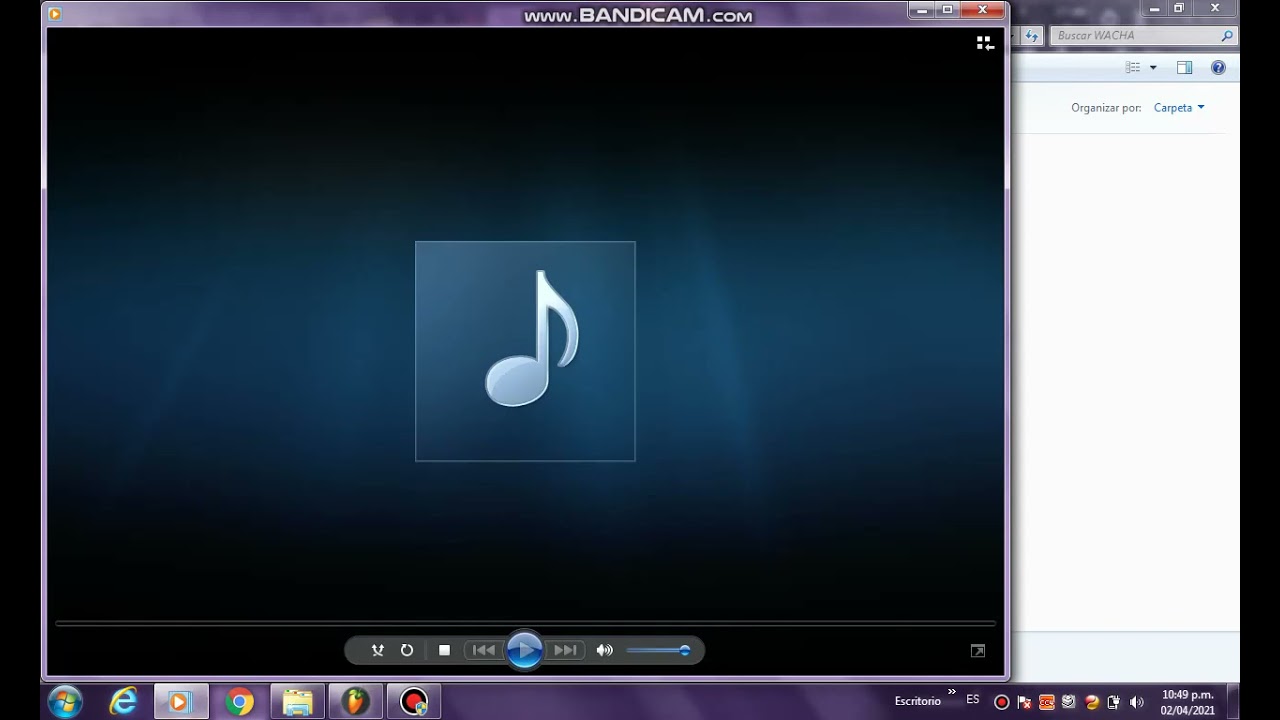Click the search magnifier in Explorer
Viewport: 1280px width, 720px height.
click(1227, 36)
